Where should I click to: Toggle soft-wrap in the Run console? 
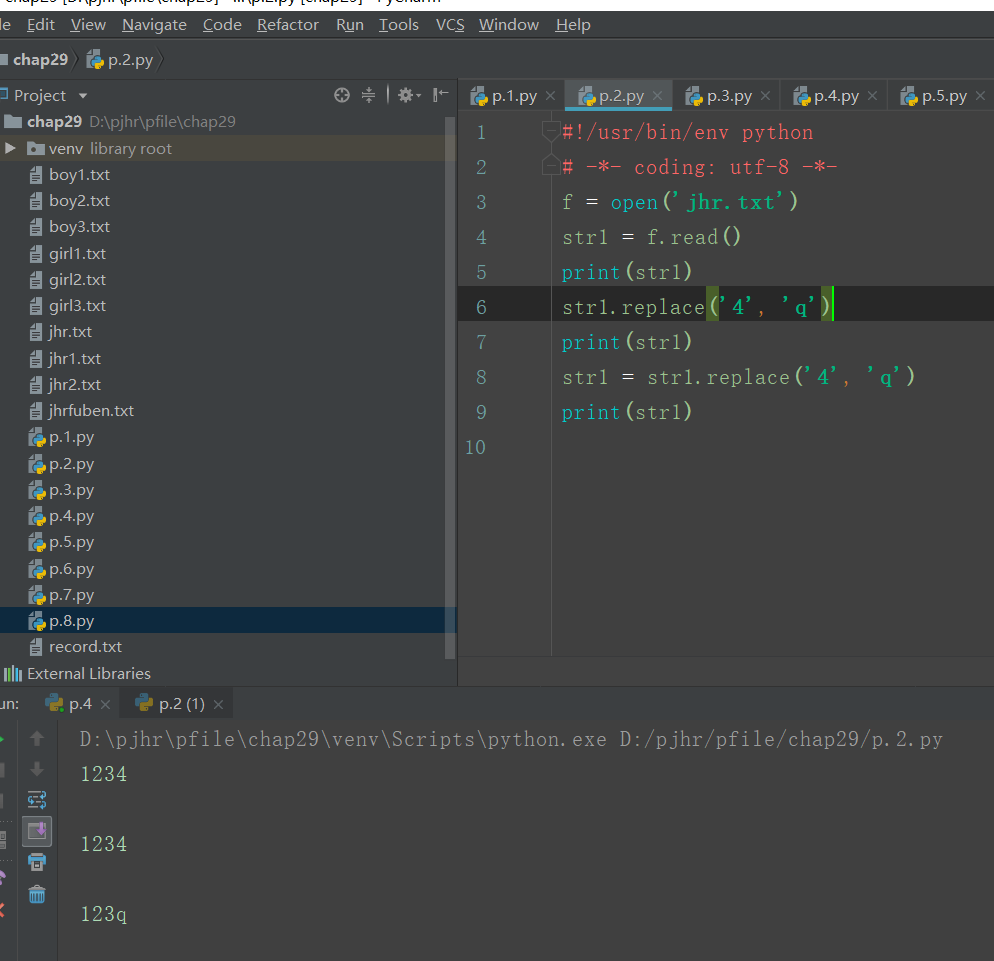37,800
